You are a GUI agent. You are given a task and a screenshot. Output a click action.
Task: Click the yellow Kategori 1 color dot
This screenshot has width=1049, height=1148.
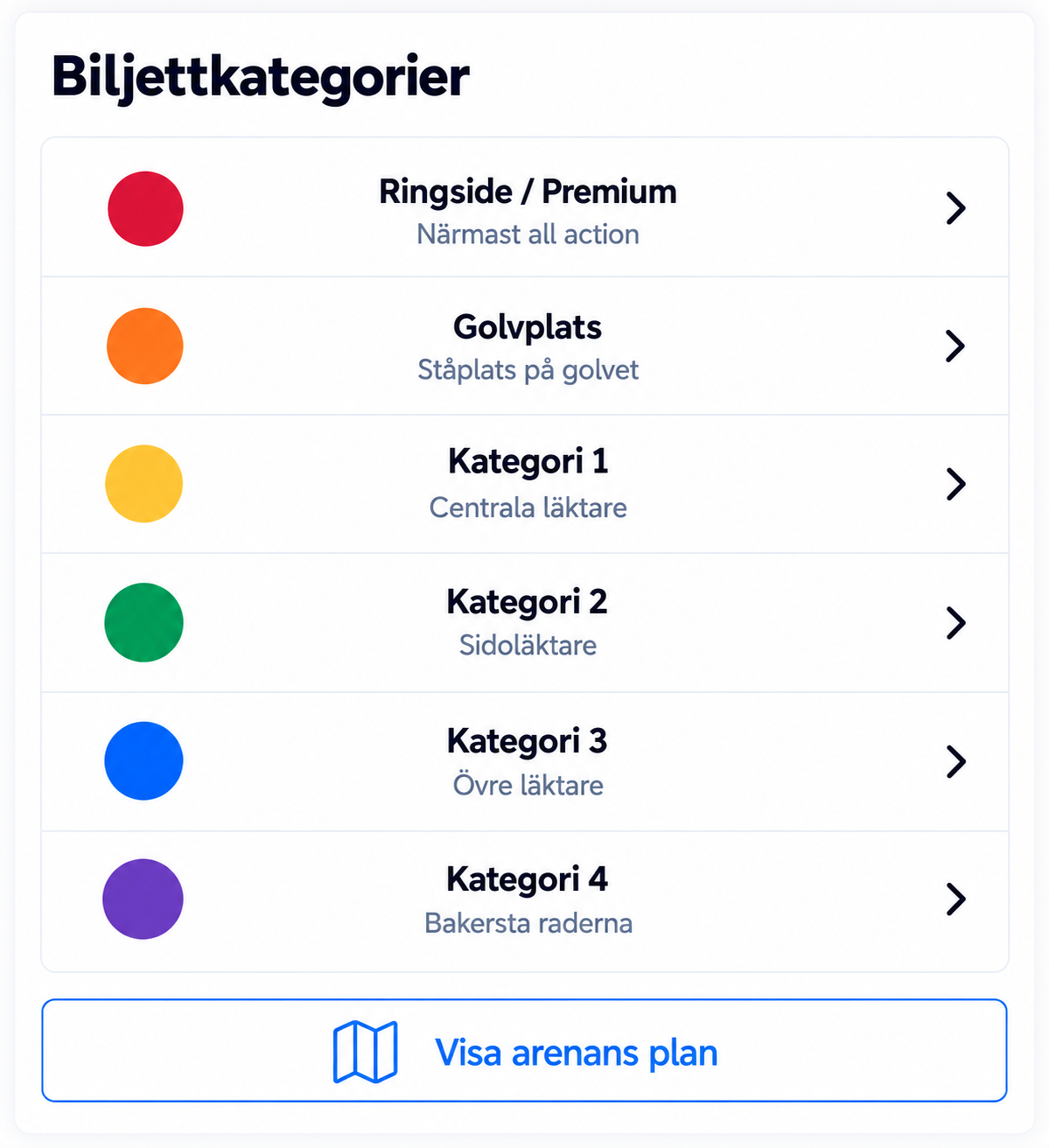[x=144, y=484]
